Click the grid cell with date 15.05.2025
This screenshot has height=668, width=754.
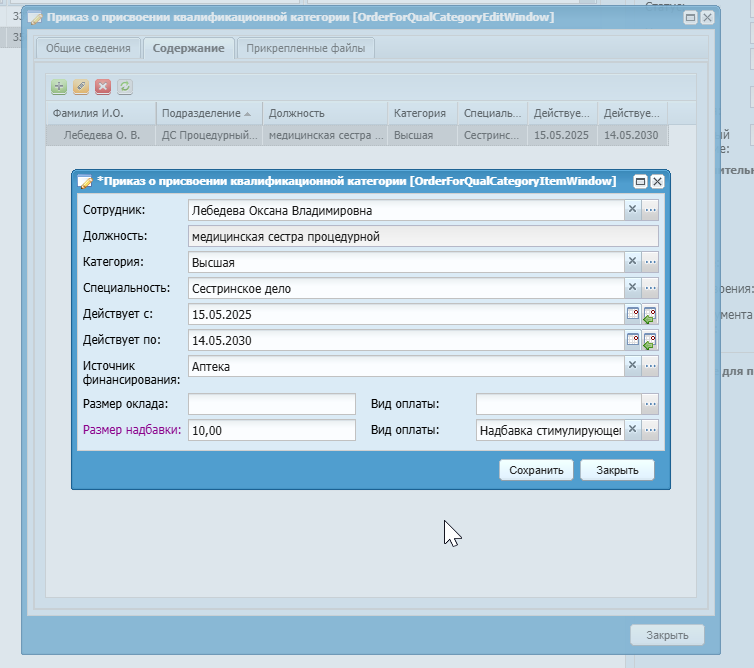pos(562,135)
